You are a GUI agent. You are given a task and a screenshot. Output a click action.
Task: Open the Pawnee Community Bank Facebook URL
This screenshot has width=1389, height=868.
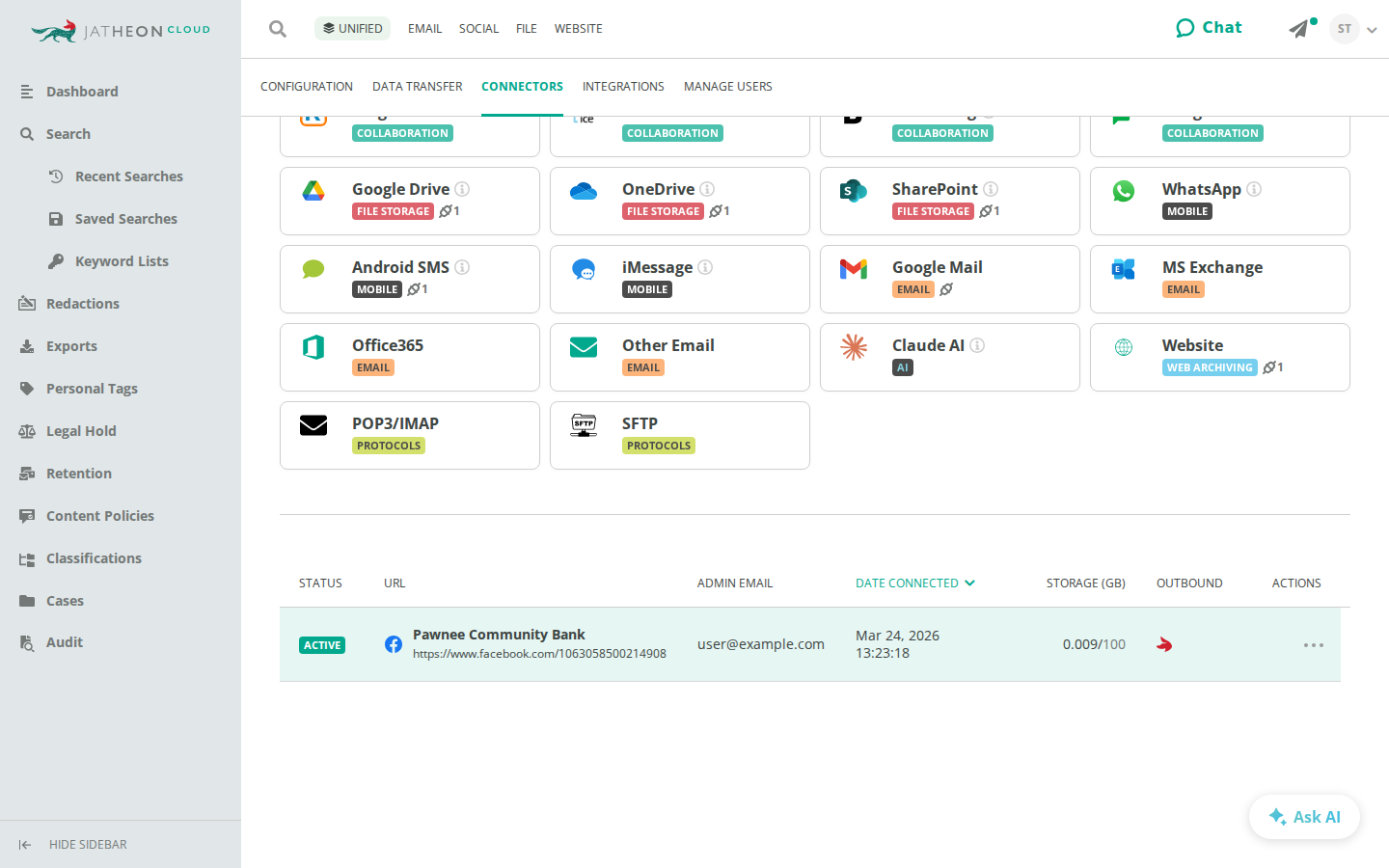tap(539, 654)
